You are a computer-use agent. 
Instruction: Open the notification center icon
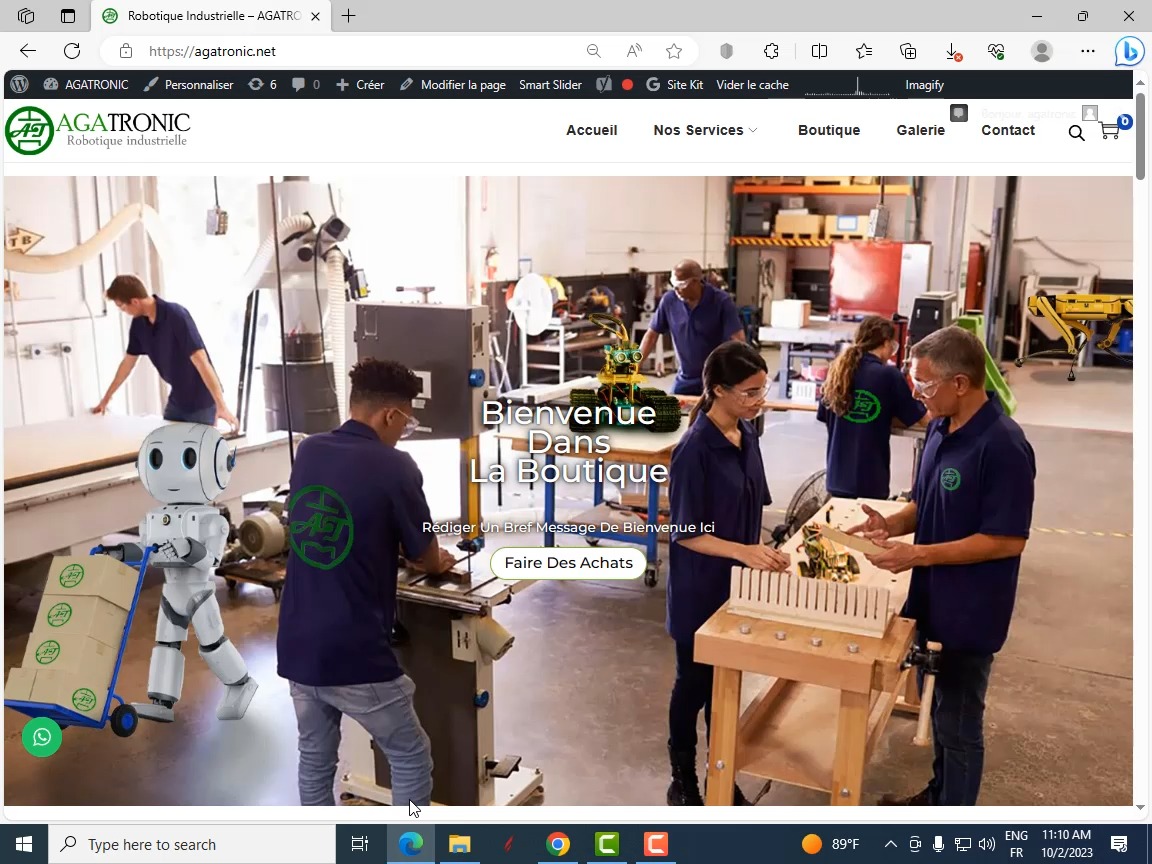1119,844
